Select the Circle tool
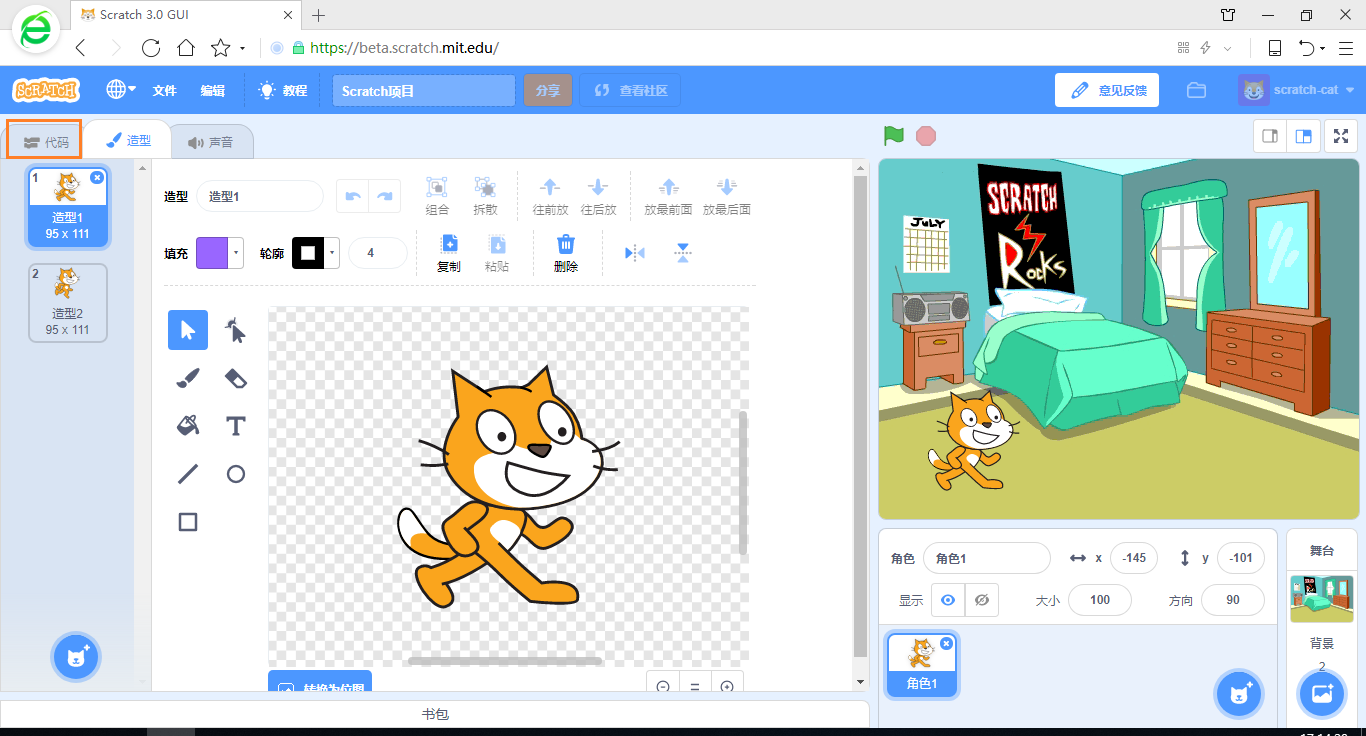The image size is (1366, 736). 235,474
